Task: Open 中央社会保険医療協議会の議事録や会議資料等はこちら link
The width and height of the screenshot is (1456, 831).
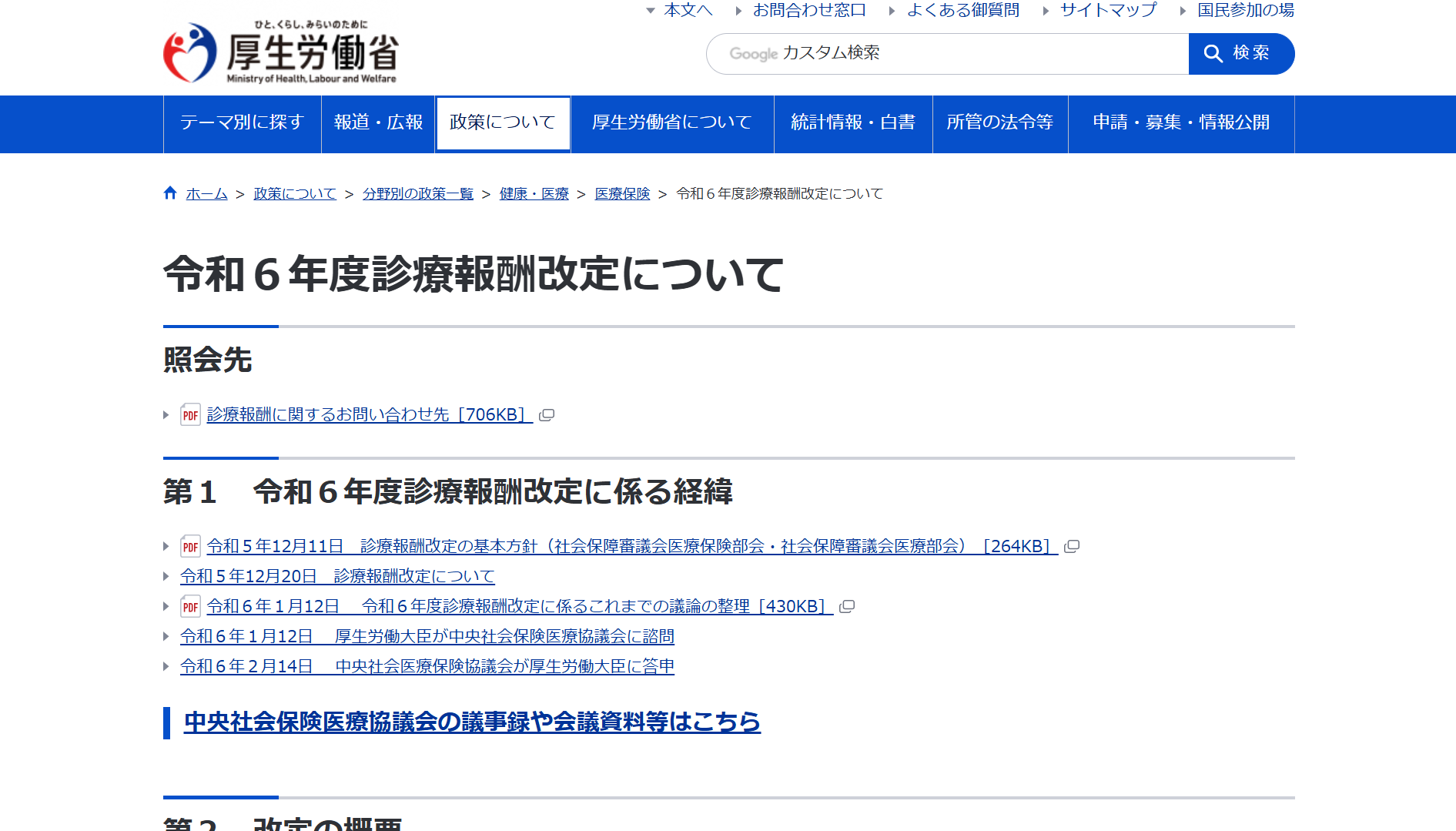Action: (x=470, y=722)
